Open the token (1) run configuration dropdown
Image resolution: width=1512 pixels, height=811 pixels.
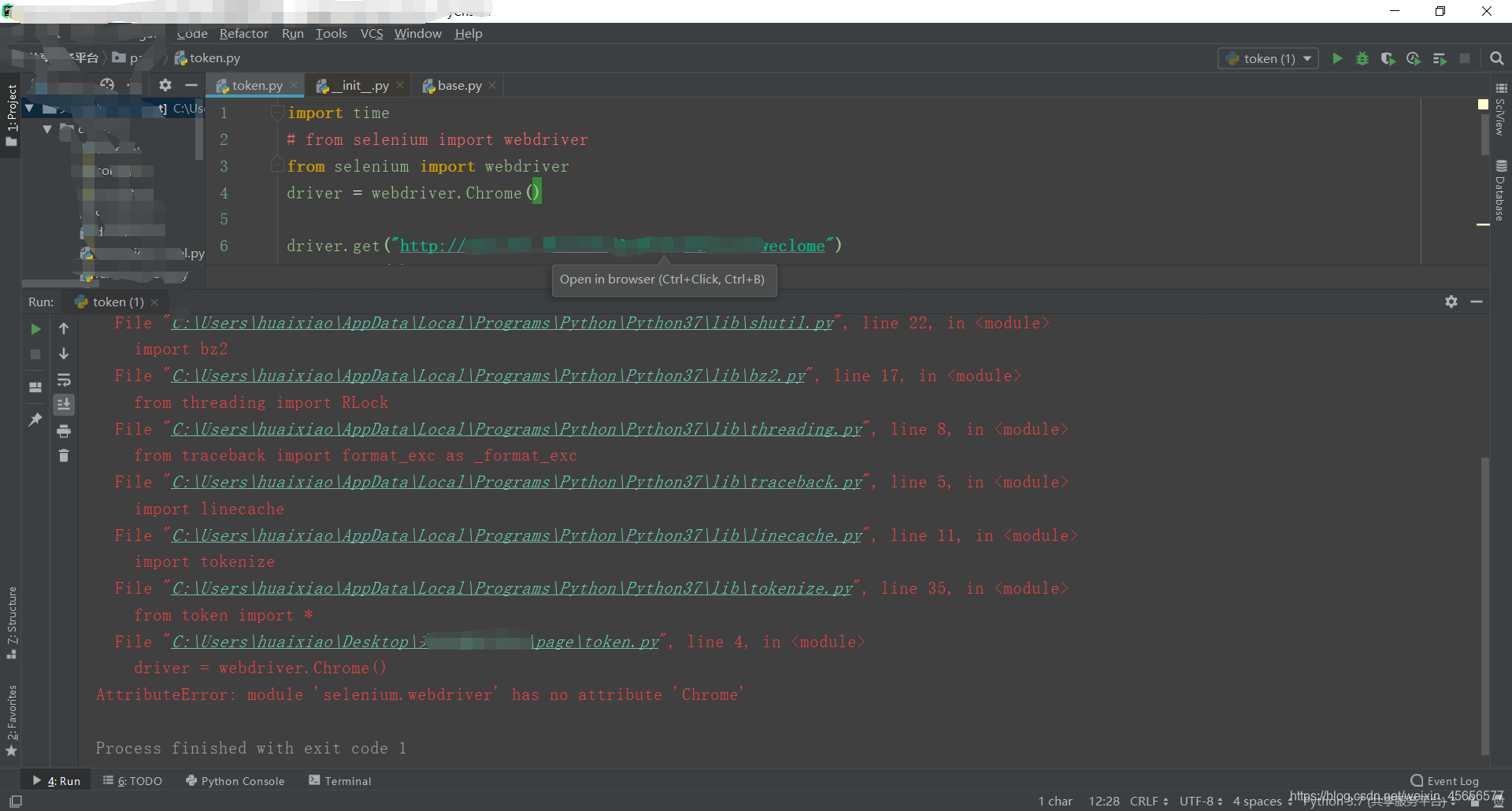(1268, 58)
